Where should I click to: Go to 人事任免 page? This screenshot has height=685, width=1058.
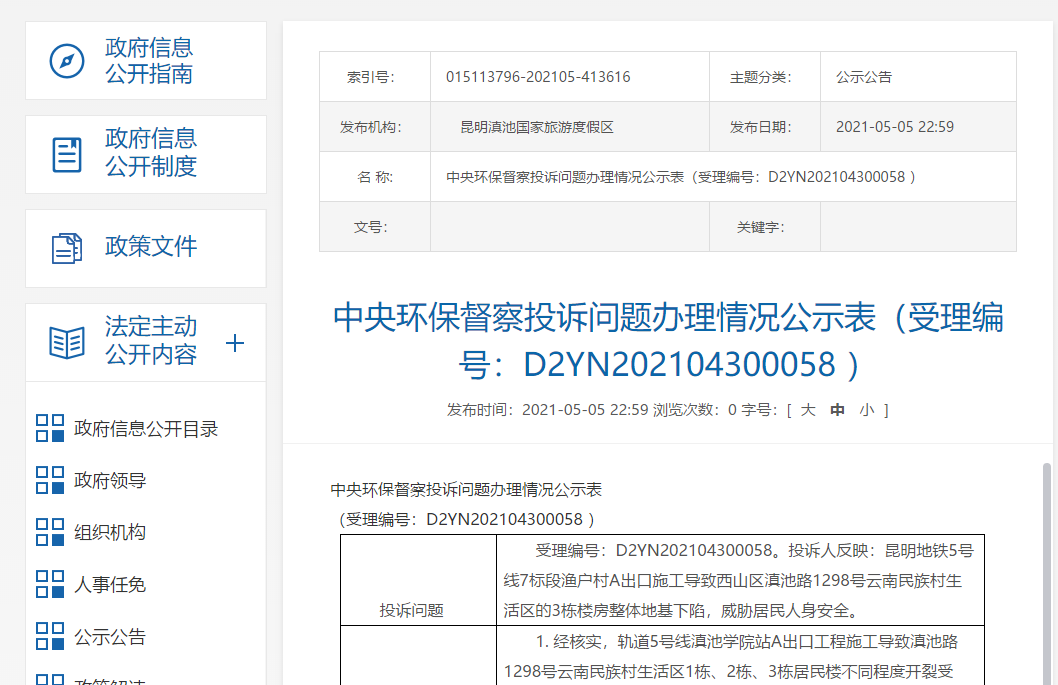[110, 584]
